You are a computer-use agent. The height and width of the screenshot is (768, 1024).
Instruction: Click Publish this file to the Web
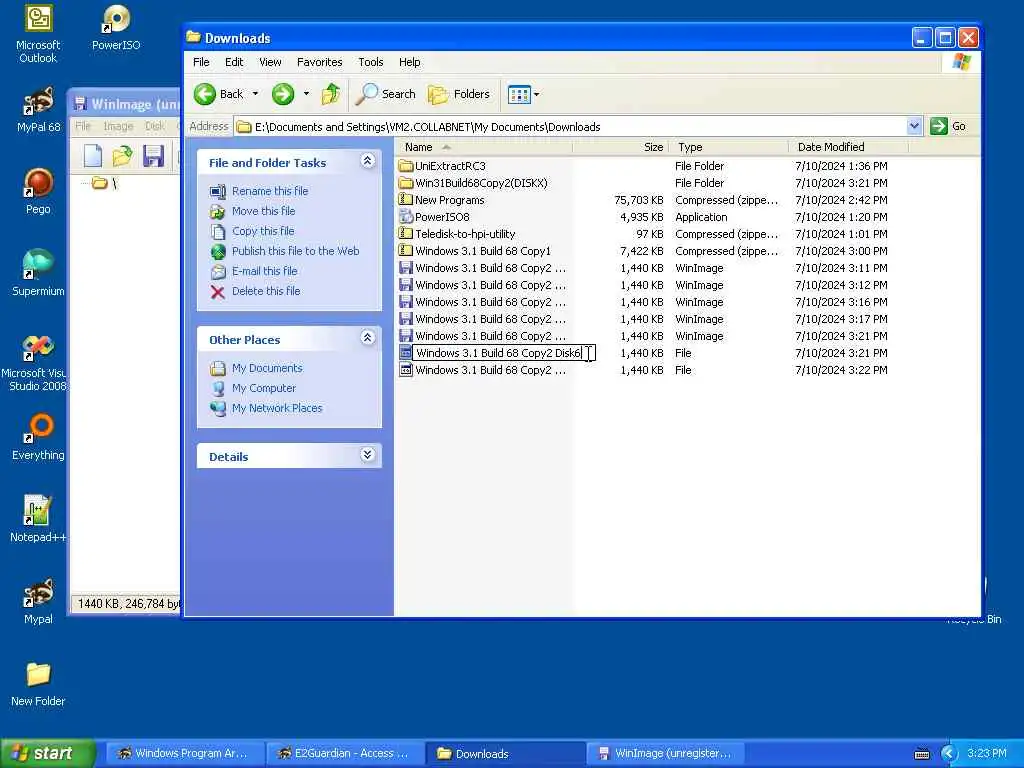pyautogui.click(x=295, y=251)
